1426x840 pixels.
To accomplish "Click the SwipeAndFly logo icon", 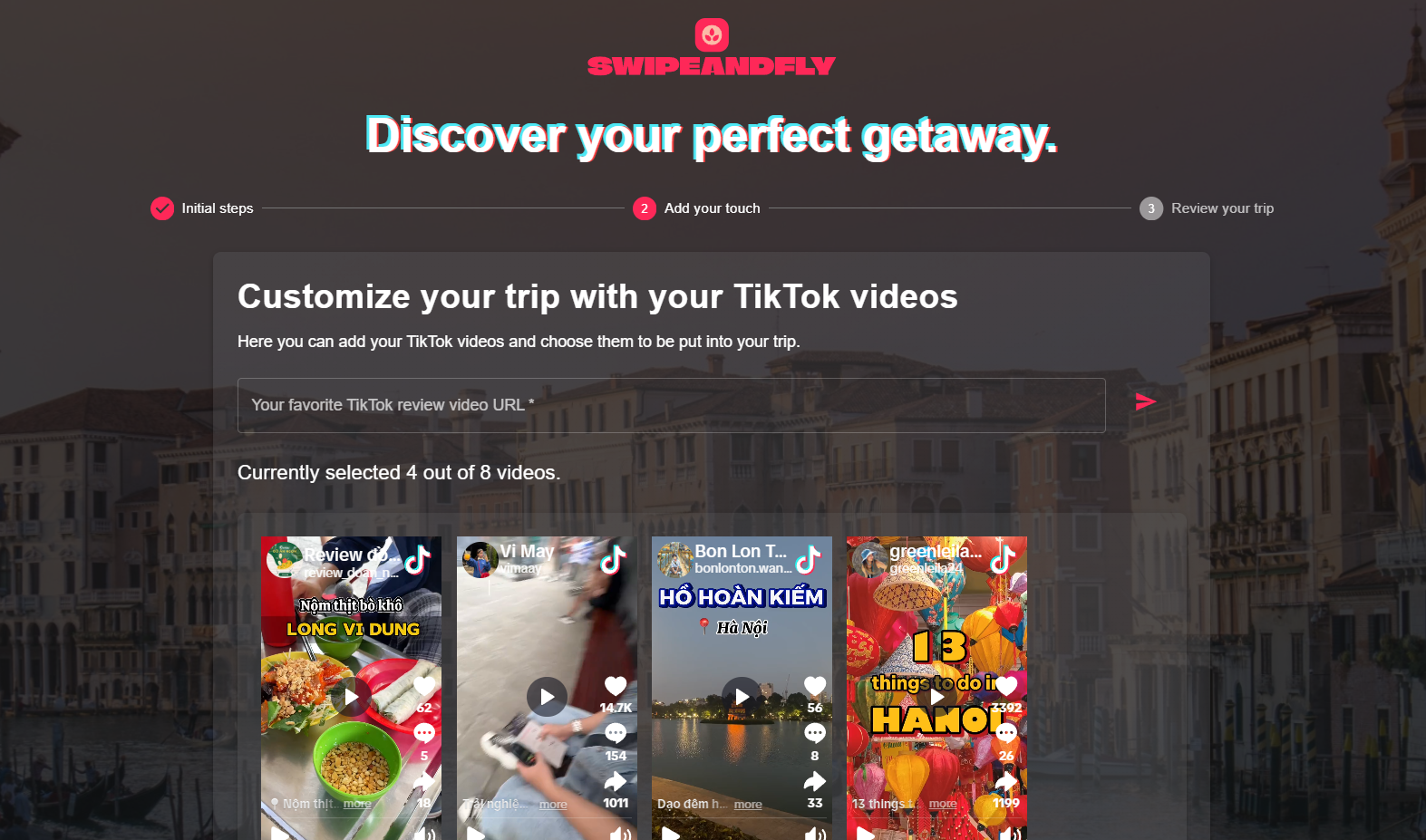I will click(x=712, y=35).
